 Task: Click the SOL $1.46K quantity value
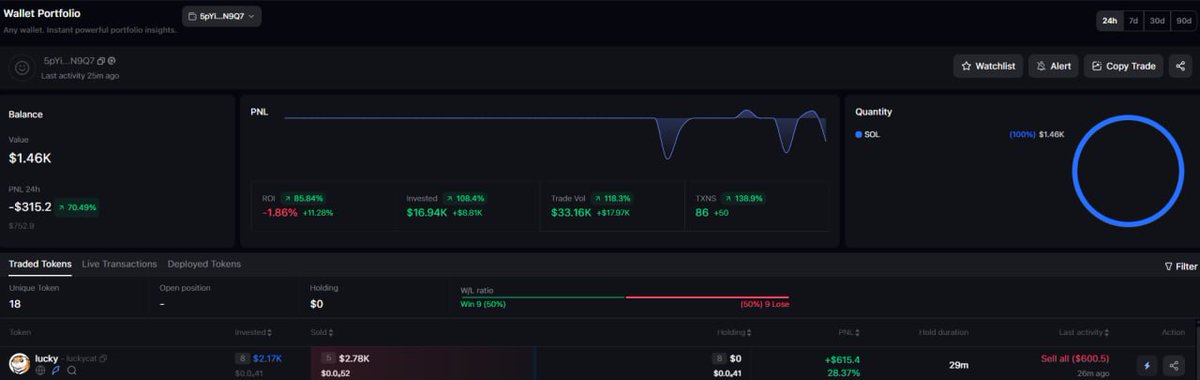1052,134
